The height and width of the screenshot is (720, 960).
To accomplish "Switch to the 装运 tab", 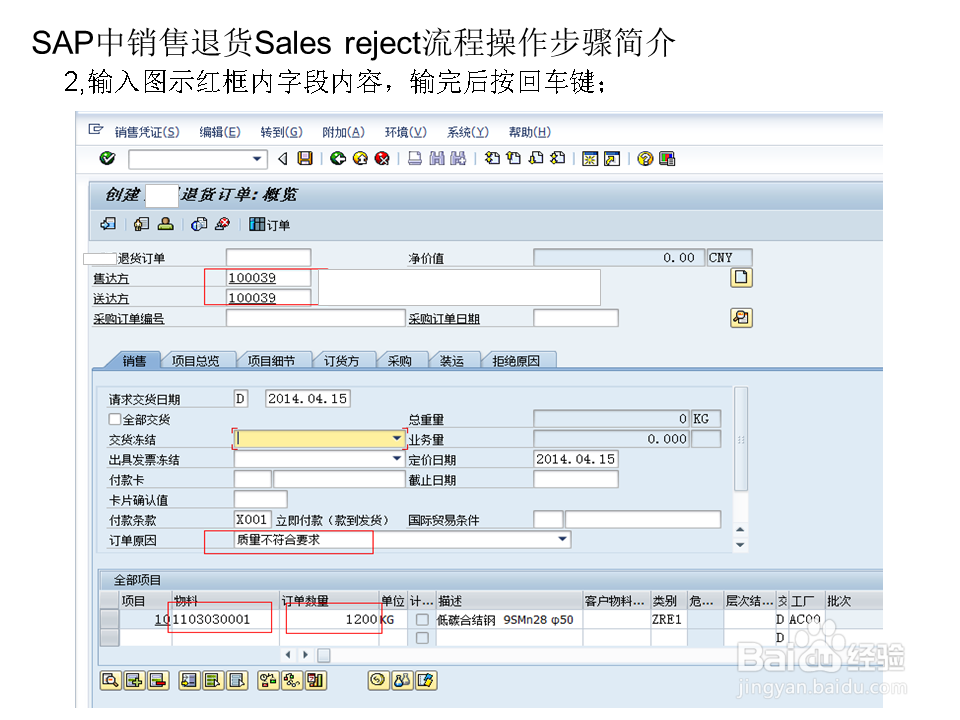I will 452,361.
